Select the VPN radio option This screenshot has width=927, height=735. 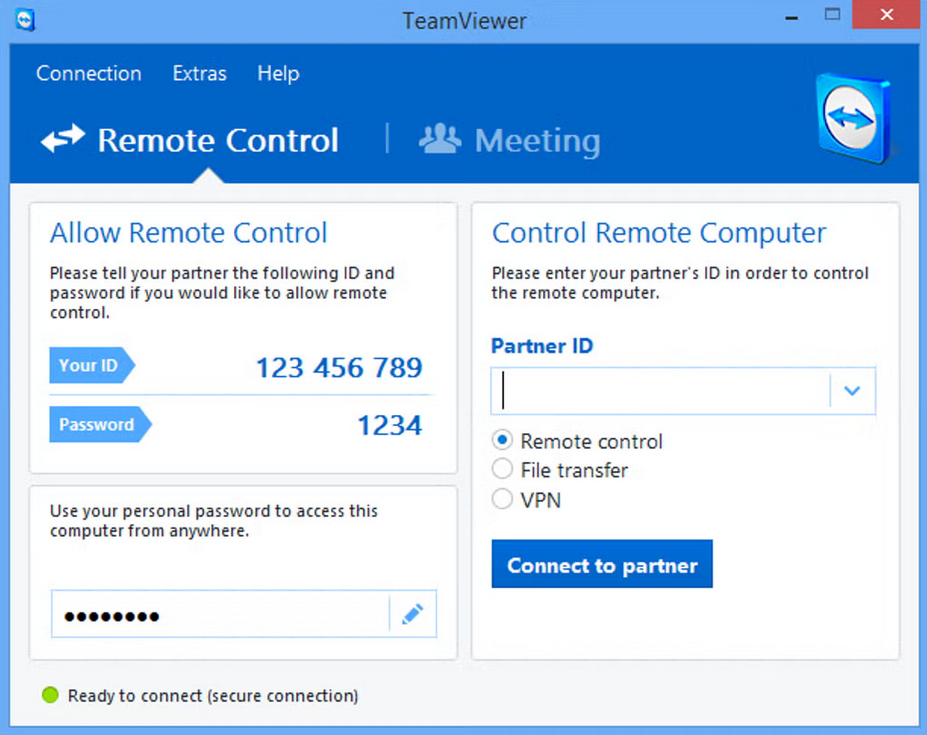tap(502, 498)
